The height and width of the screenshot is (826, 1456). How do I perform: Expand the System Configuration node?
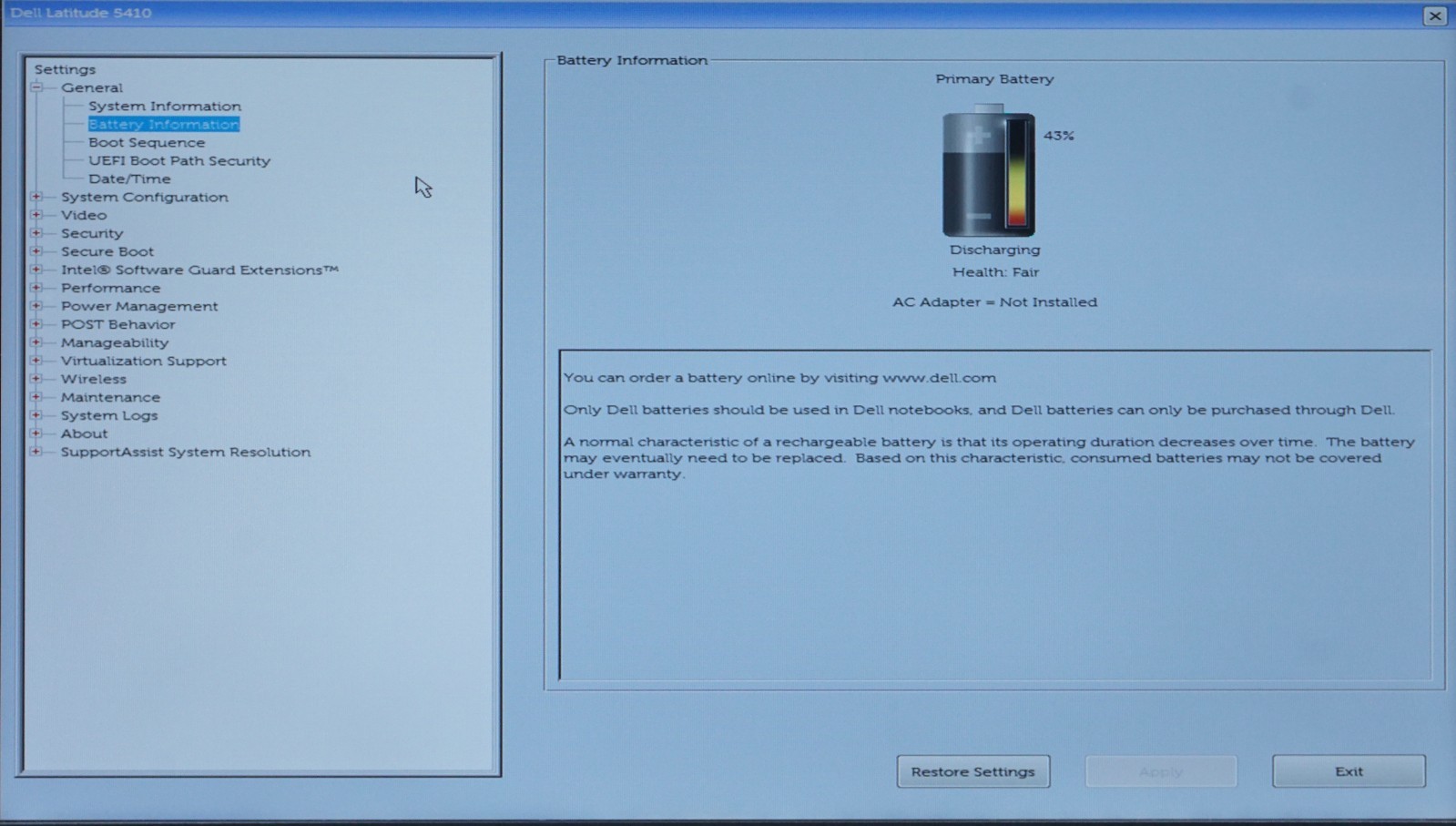36,197
